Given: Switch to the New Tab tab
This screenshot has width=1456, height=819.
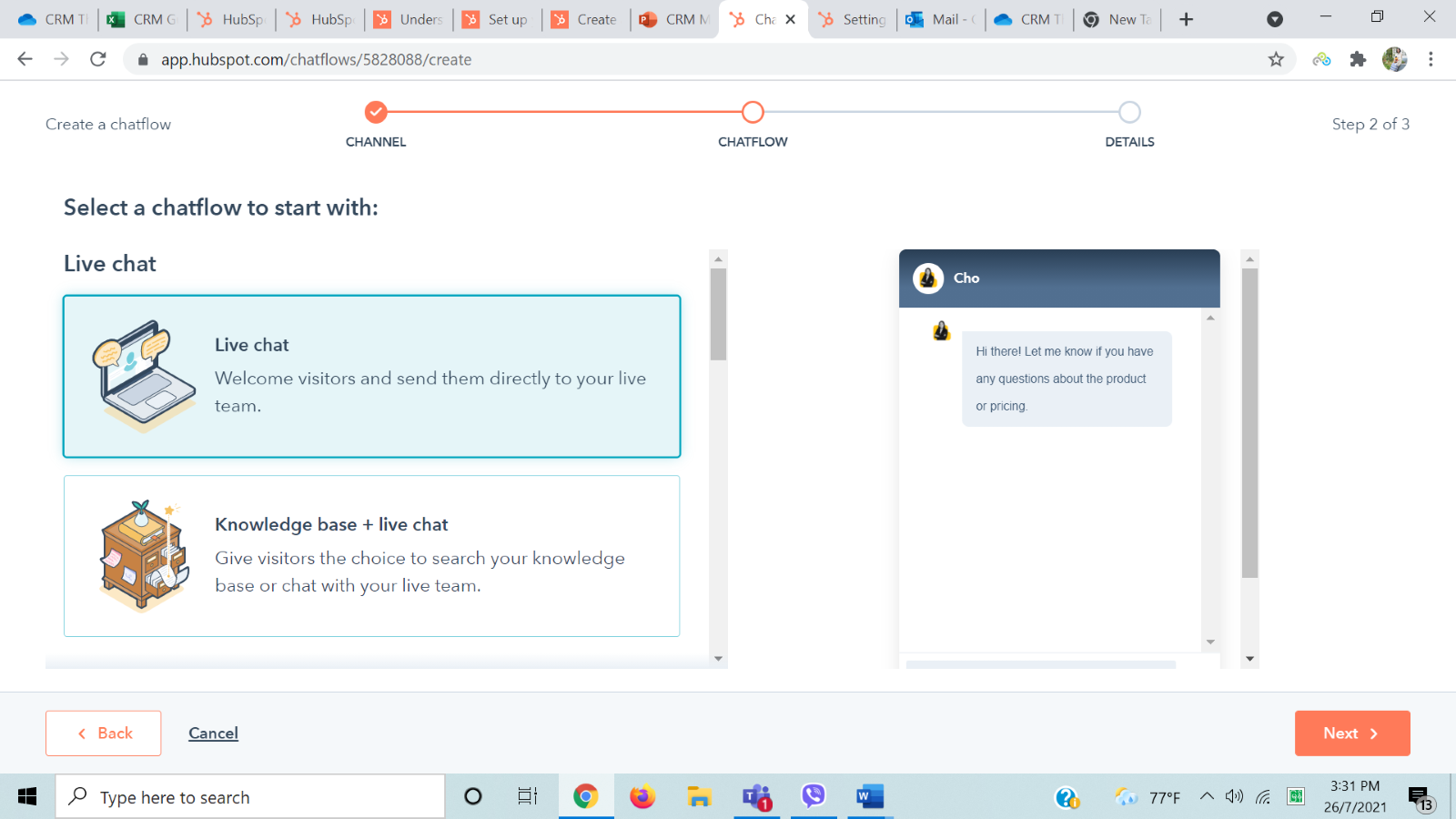Looking at the screenshot, I should click(1117, 19).
